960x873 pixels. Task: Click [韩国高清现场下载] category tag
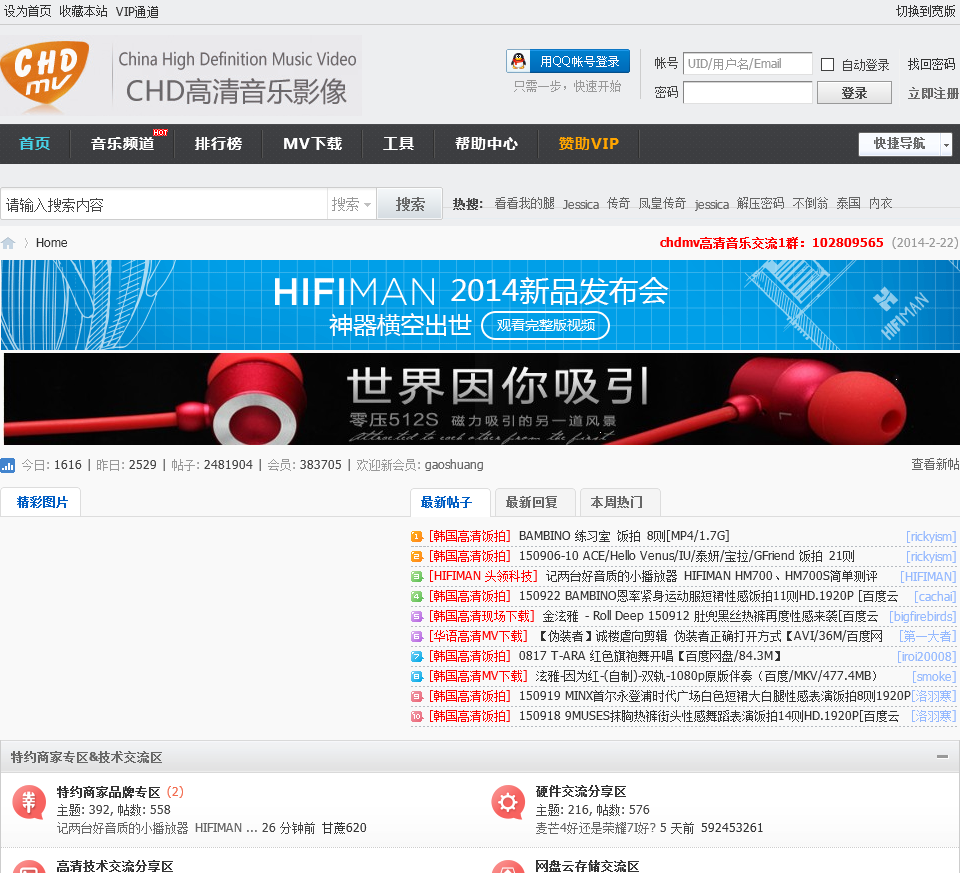tap(481, 616)
